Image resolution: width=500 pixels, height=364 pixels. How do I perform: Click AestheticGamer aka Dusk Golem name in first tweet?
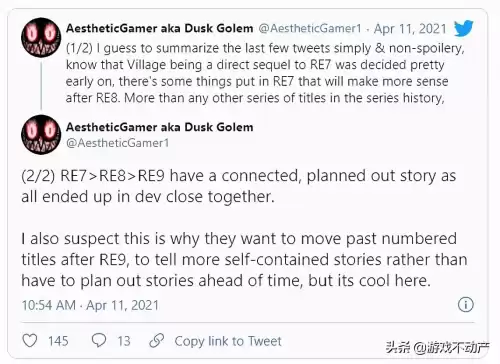point(160,28)
